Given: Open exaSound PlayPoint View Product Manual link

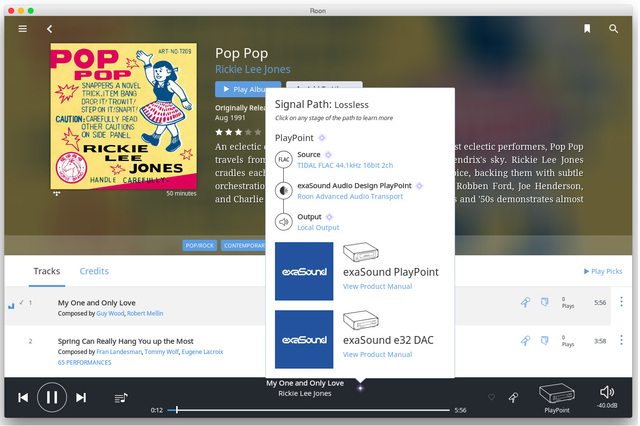Looking at the screenshot, I should [377, 286].
